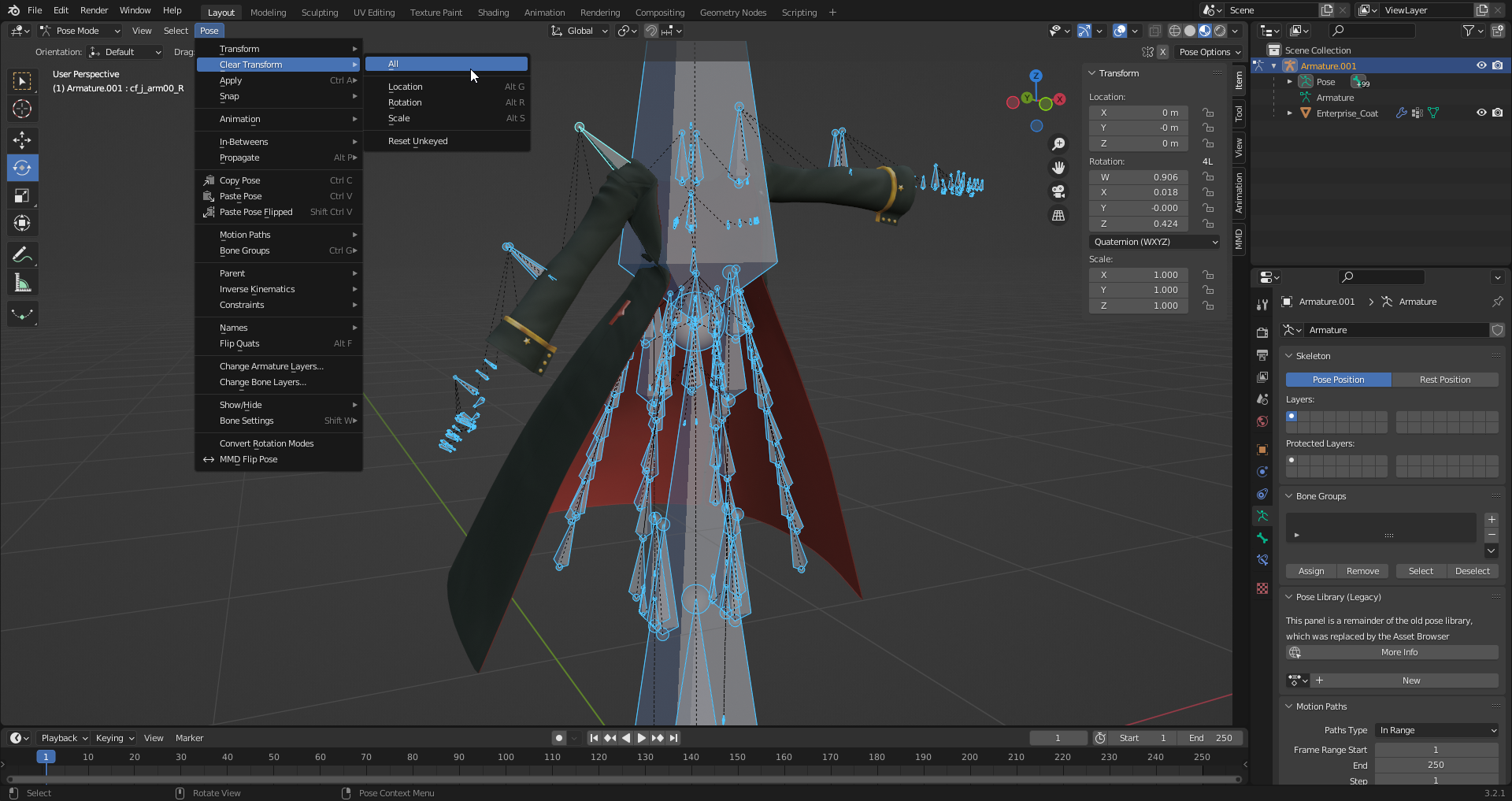Click the play animation button
Image resolution: width=1512 pixels, height=801 pixels.
click(x=642, y=738)
